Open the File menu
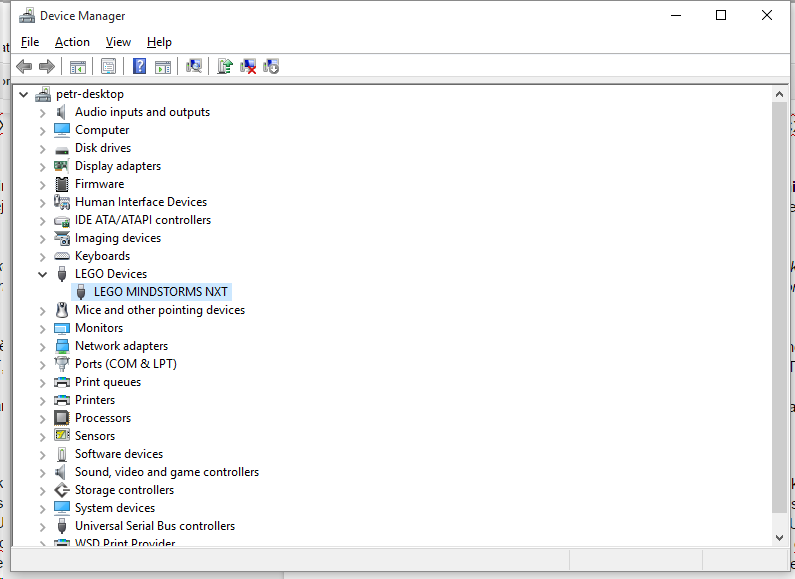 (30, 42)
